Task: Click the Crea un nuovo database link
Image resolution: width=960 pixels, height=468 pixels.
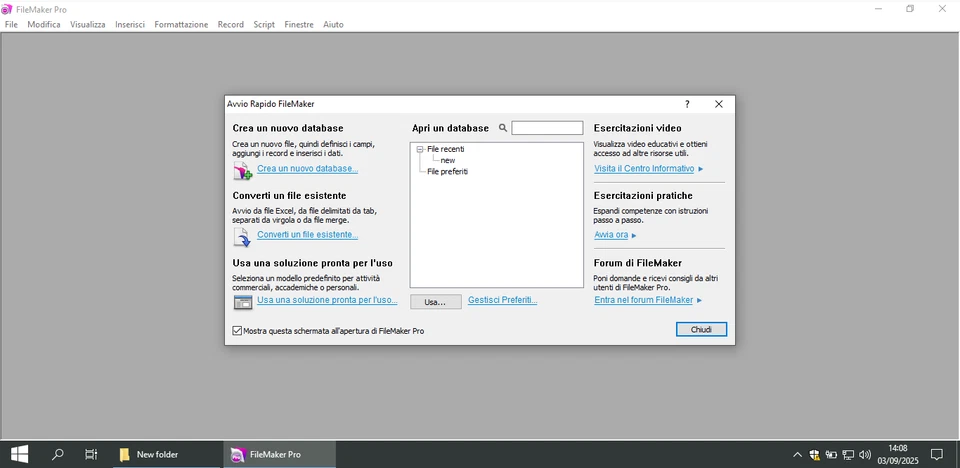Action: coord(307,168)
